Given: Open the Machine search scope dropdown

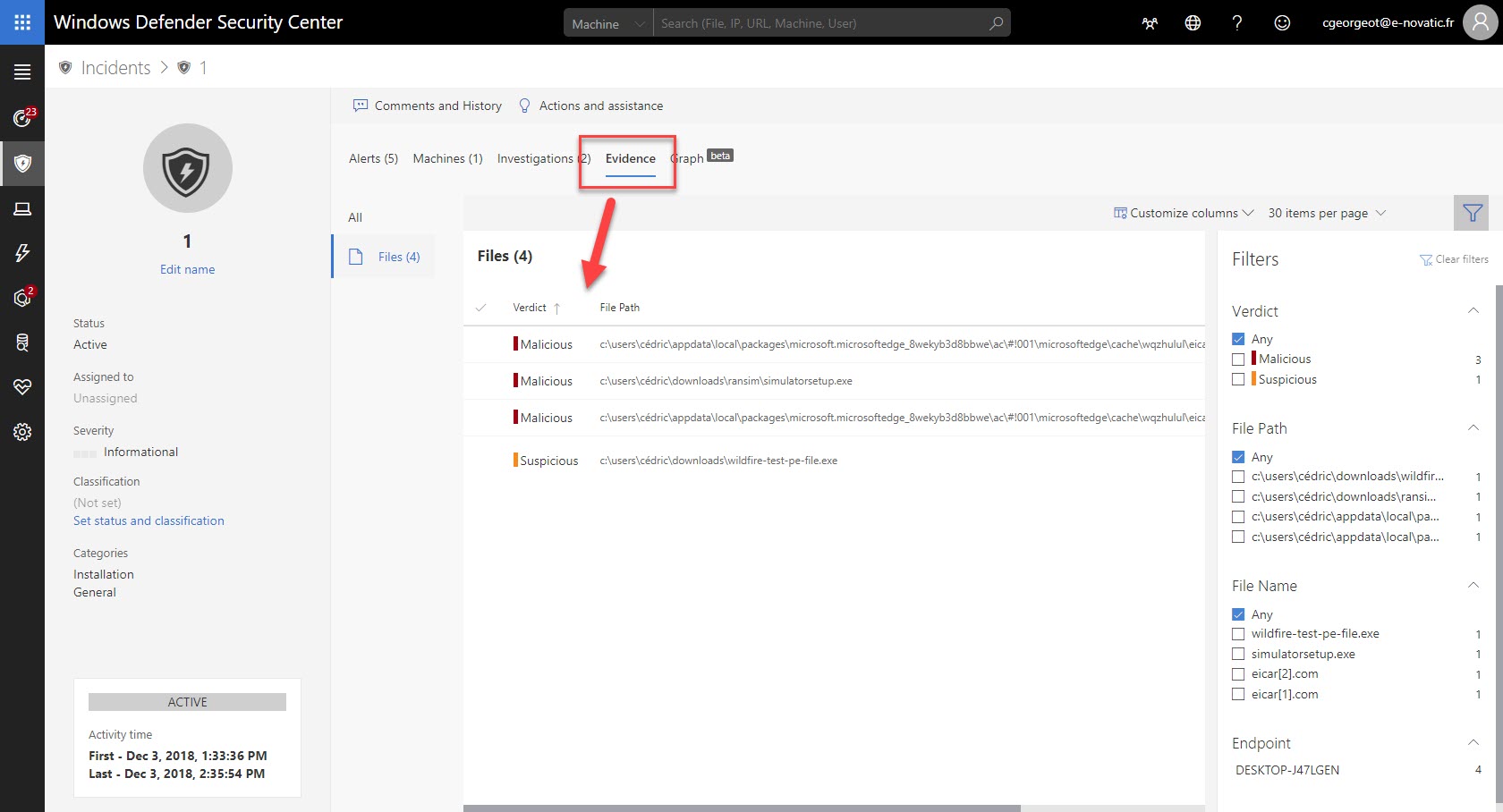Looking at the screenshot, I should click(x=608, y=23).
